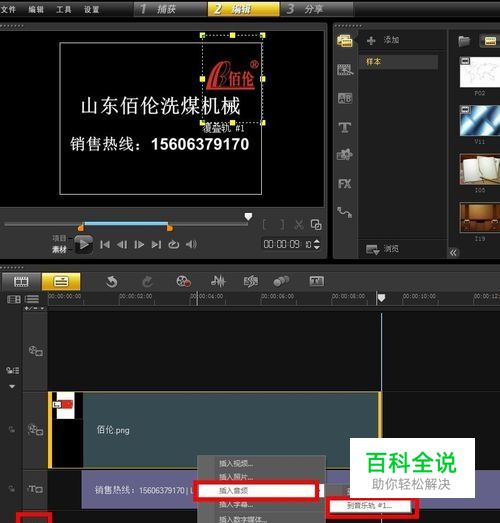Open the Record/Capture option icon
This screenshot has width=500, height=523.
pyautogui.click(x=183, y=282)
